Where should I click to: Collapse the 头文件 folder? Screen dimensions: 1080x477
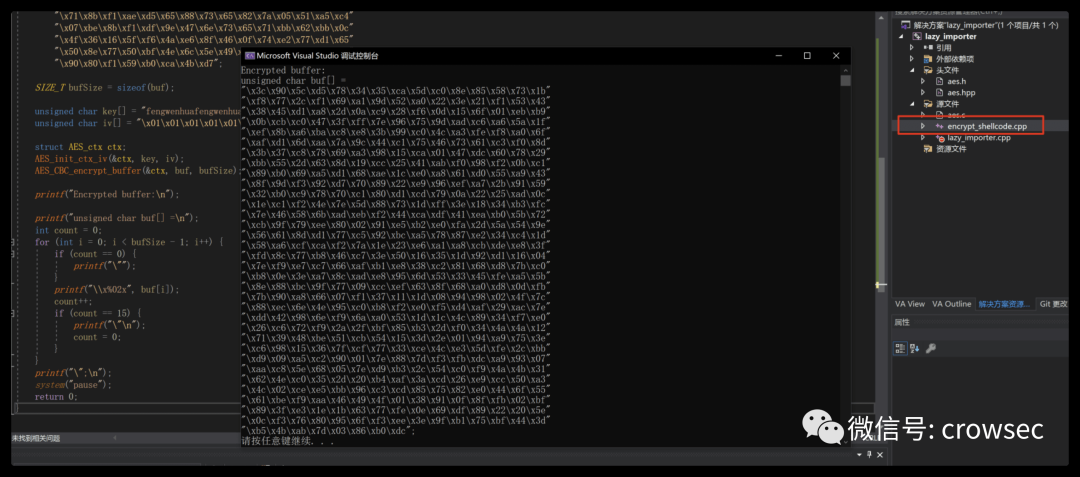[x=912, y=70]
